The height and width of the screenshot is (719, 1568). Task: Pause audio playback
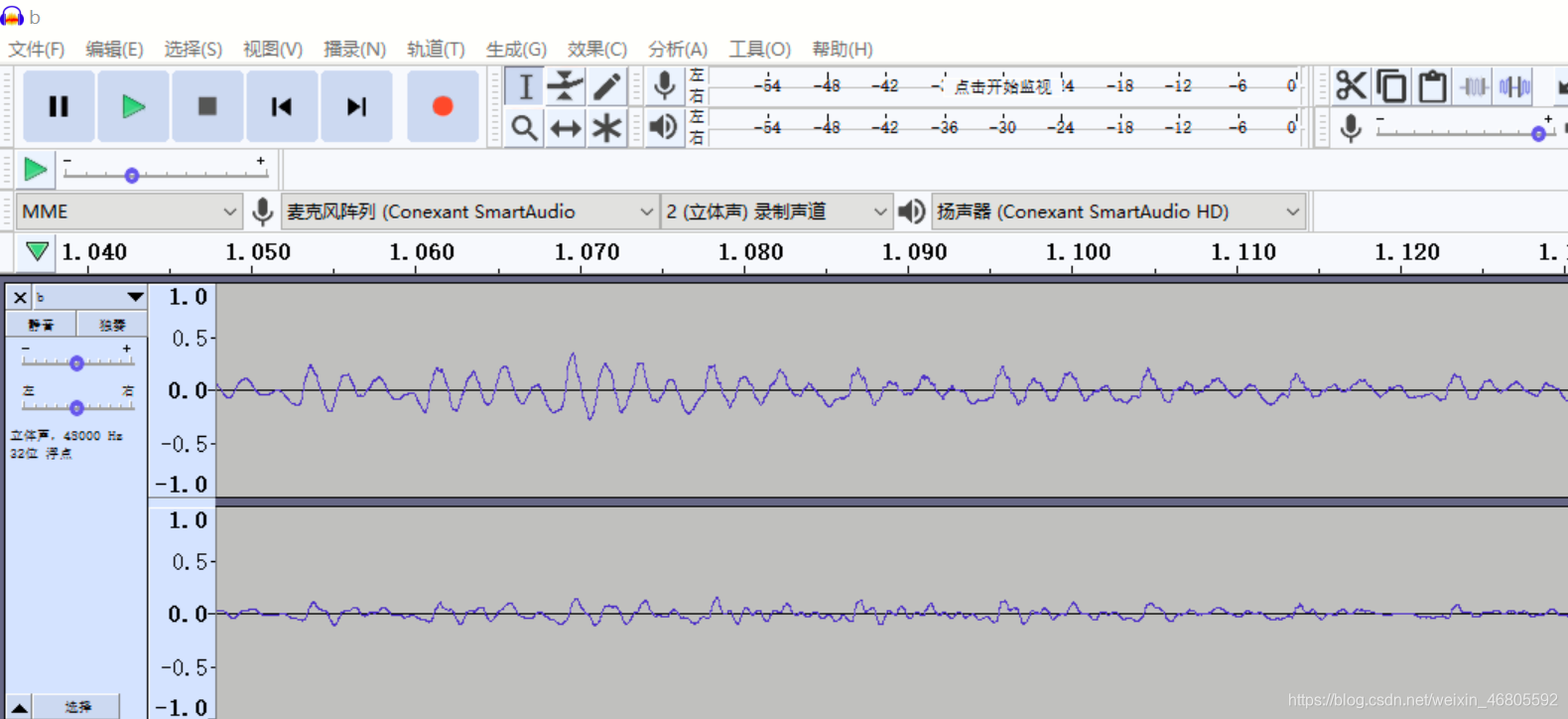point(59,106)
